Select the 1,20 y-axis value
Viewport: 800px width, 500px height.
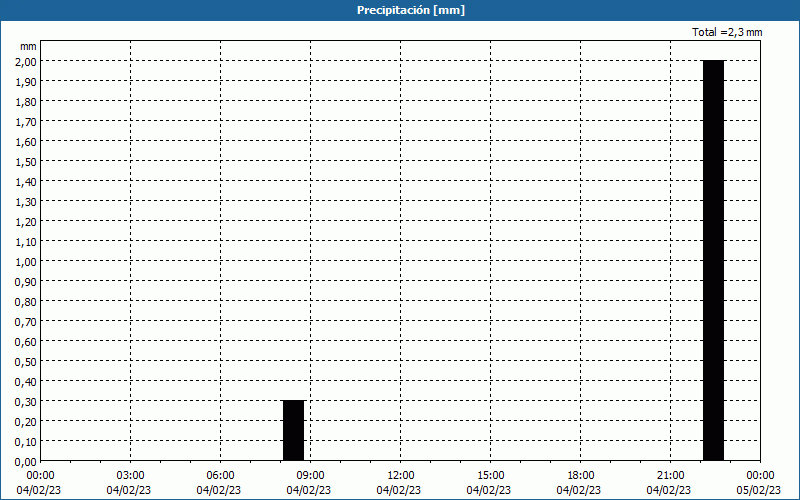tap(27, 221)
